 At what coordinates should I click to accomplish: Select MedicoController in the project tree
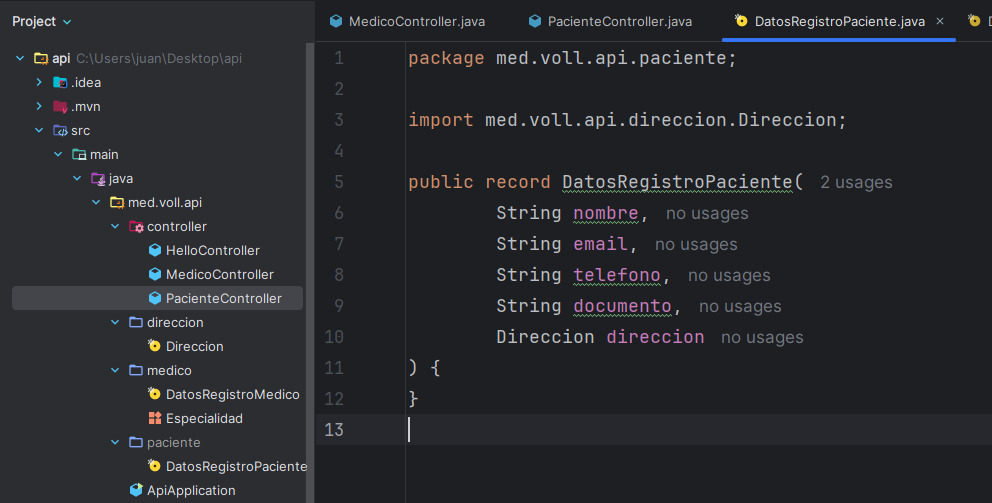pos(220,275)
